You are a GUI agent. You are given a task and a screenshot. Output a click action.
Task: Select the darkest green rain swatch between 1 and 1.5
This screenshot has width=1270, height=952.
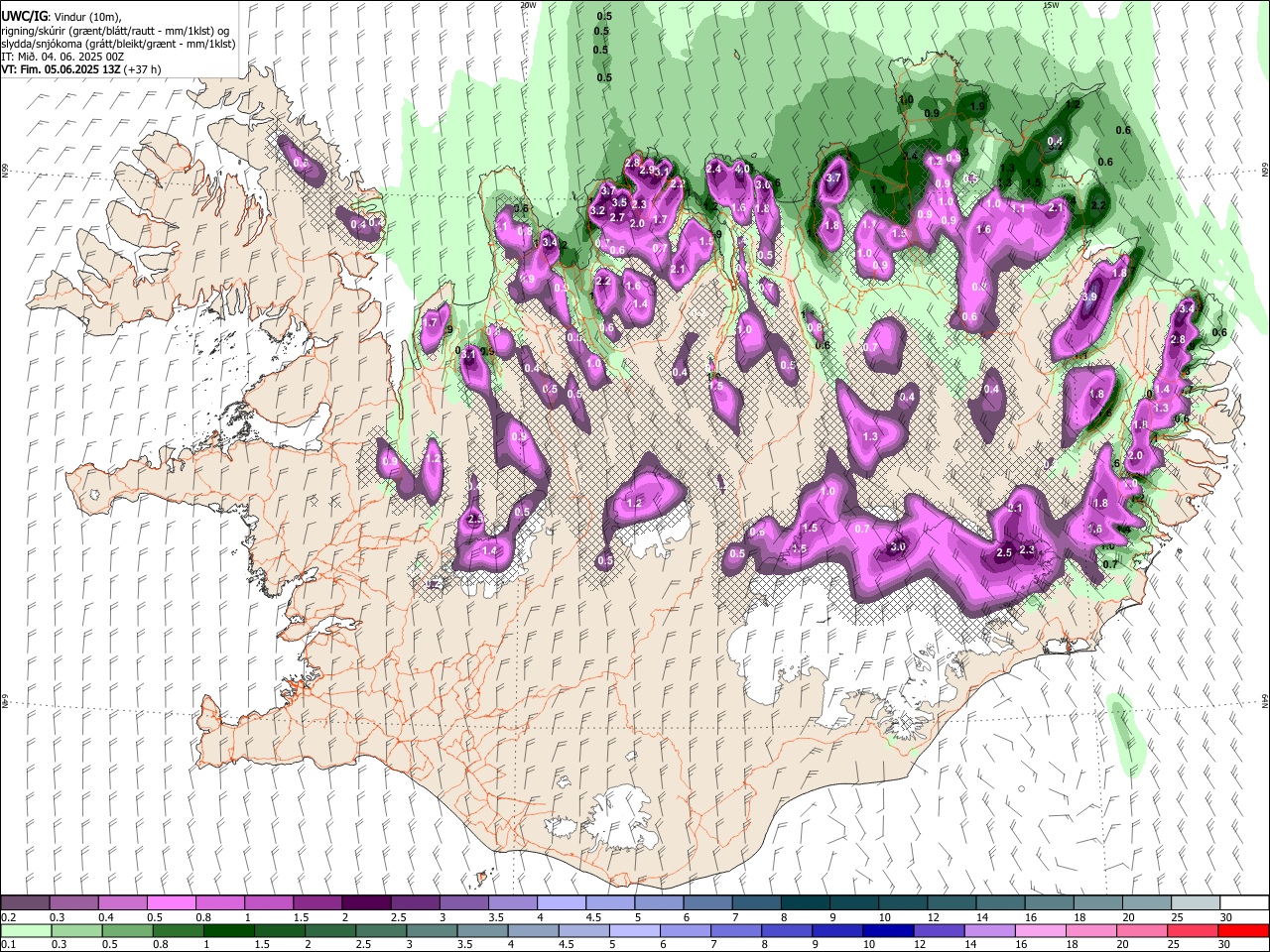pos(229,930)
